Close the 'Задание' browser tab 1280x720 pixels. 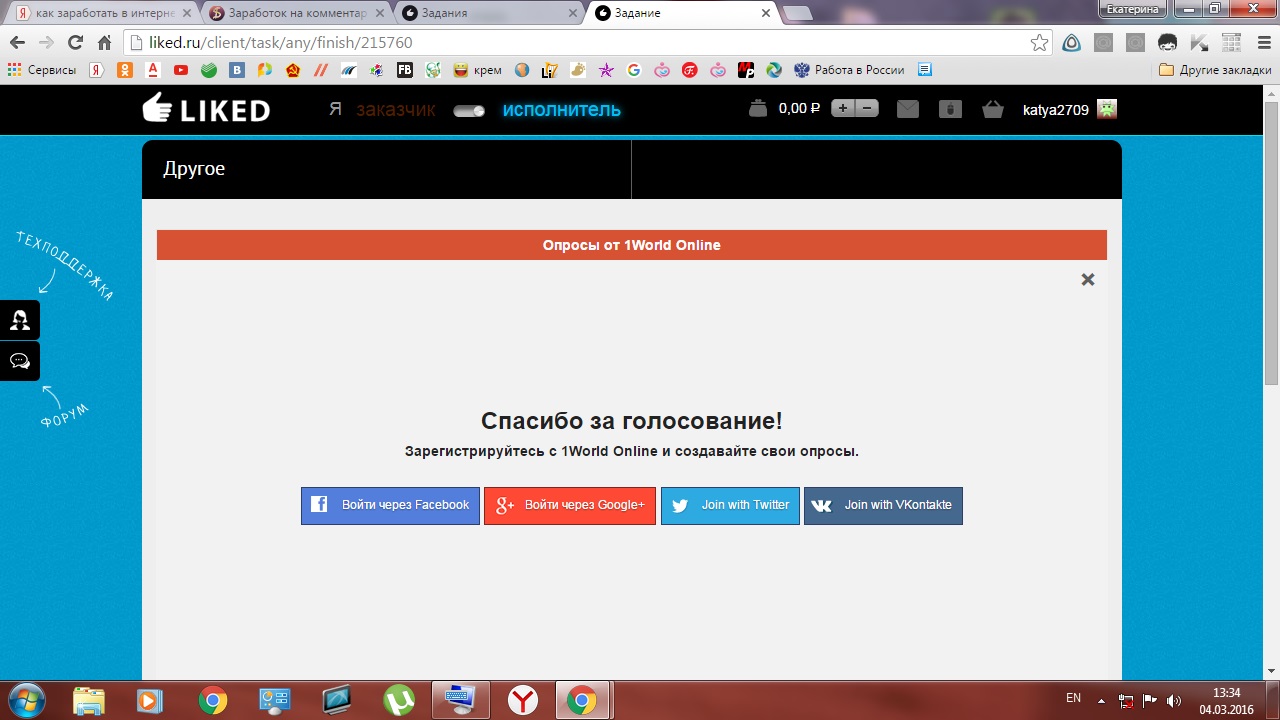point(766,13)
